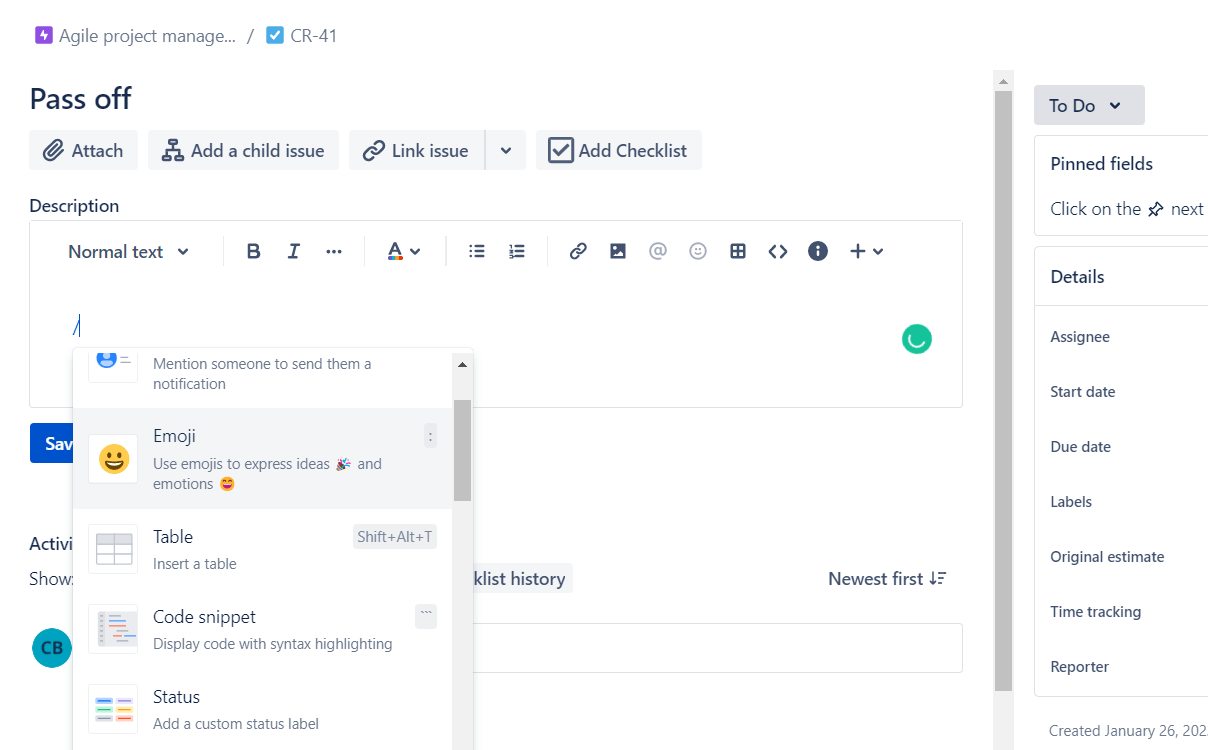Expand the arrow next to Link issue

pos(506,151)
